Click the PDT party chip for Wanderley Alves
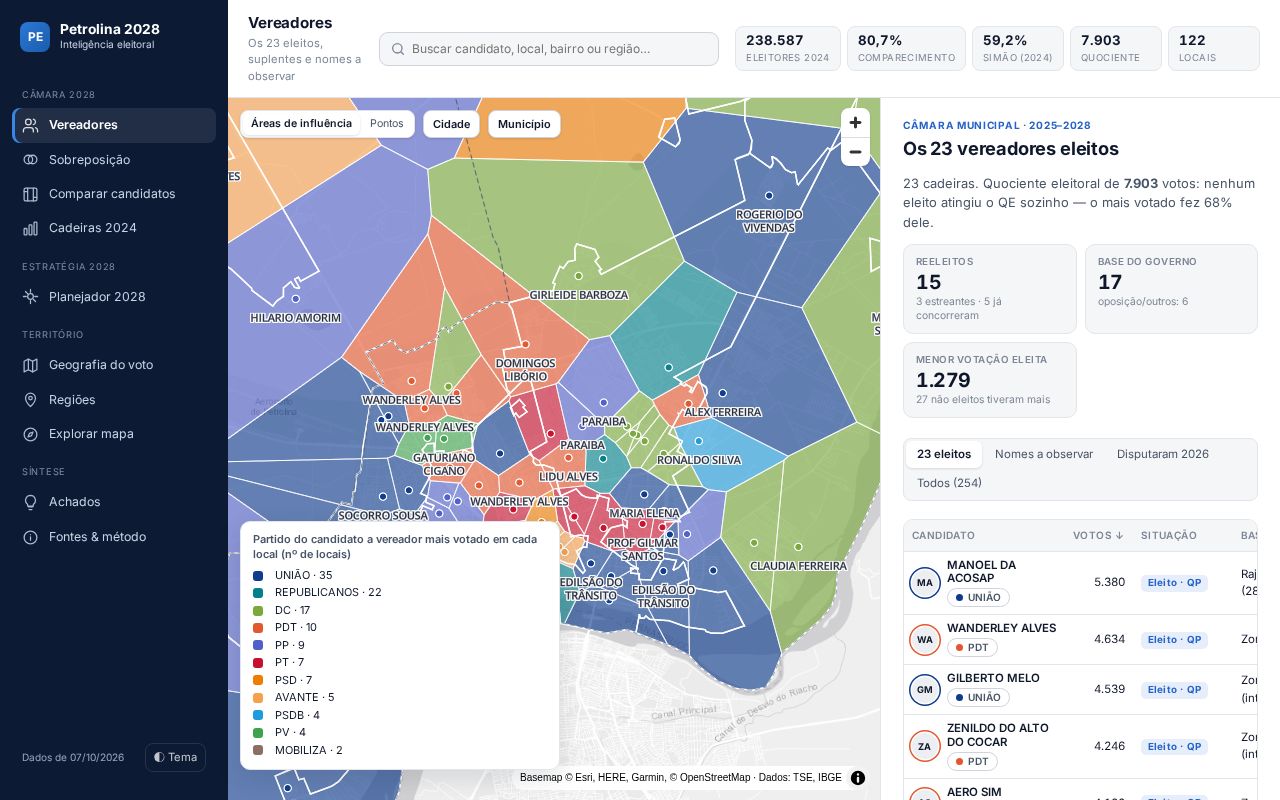Screen dimensions: 1280x800 click(972, 648)
